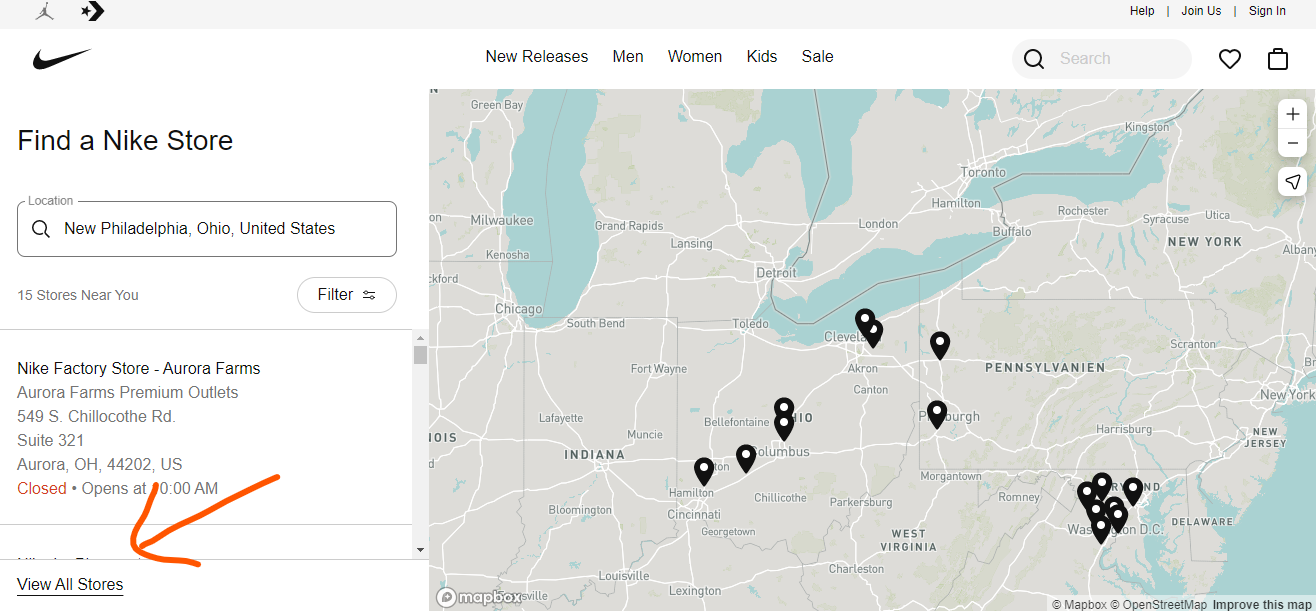Zoom out on the map
The image size is (1316, 611).
click(x=1293, y=143)
